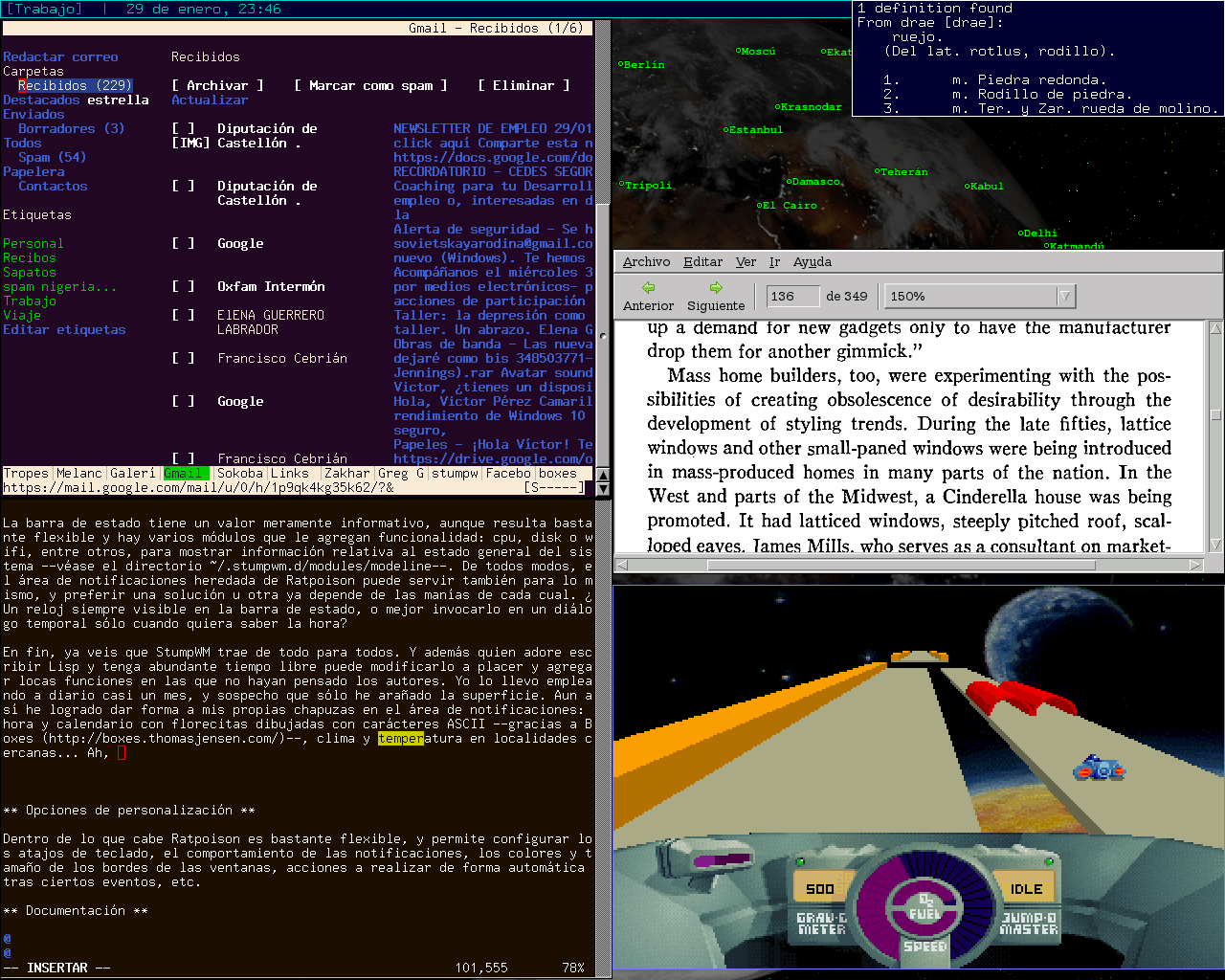Open the Ayuda menu
Viewport: 1225px width, 980px height.
click(813, 261)
